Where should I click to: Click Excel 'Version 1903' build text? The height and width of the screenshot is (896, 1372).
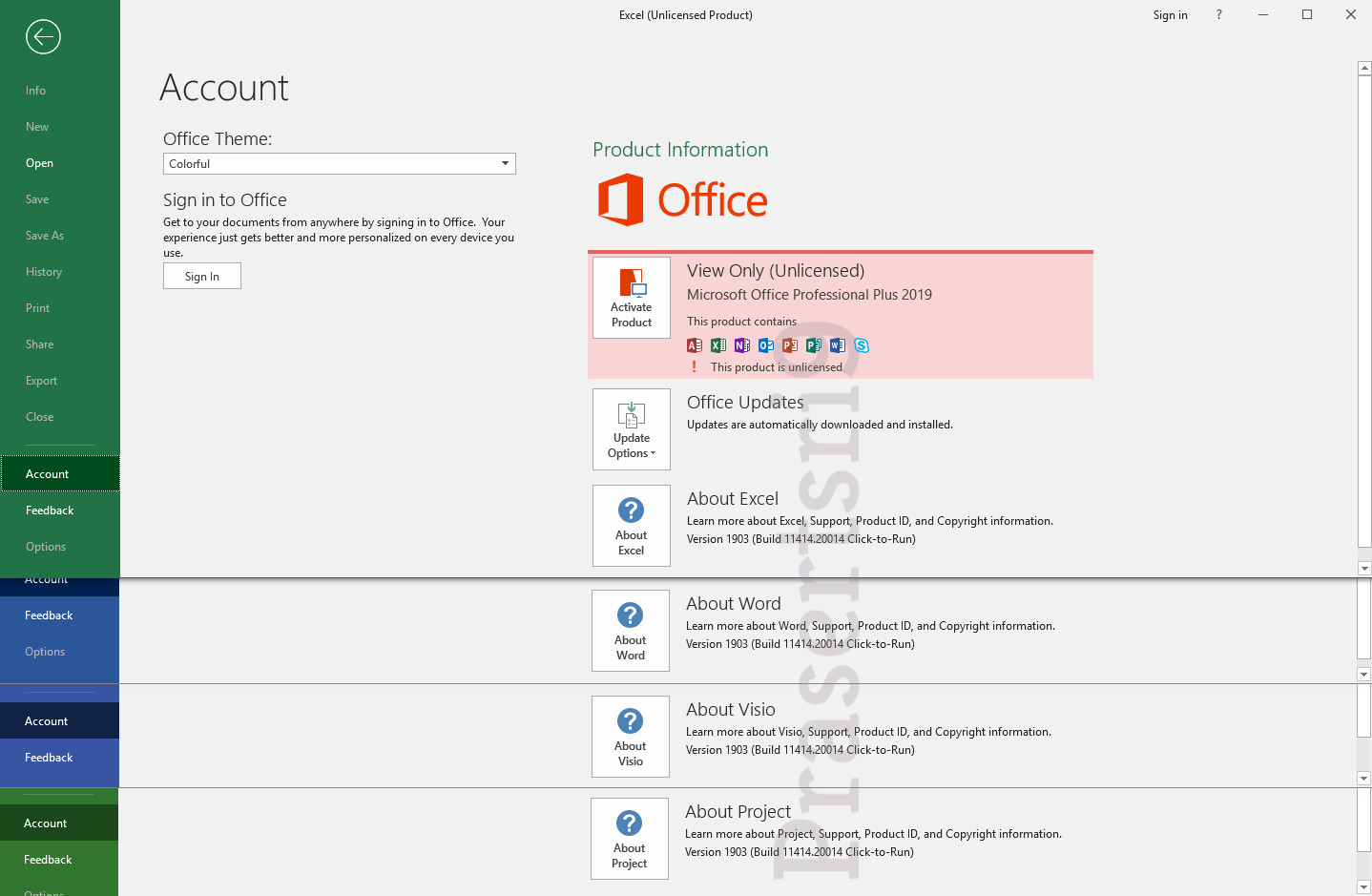801,539
